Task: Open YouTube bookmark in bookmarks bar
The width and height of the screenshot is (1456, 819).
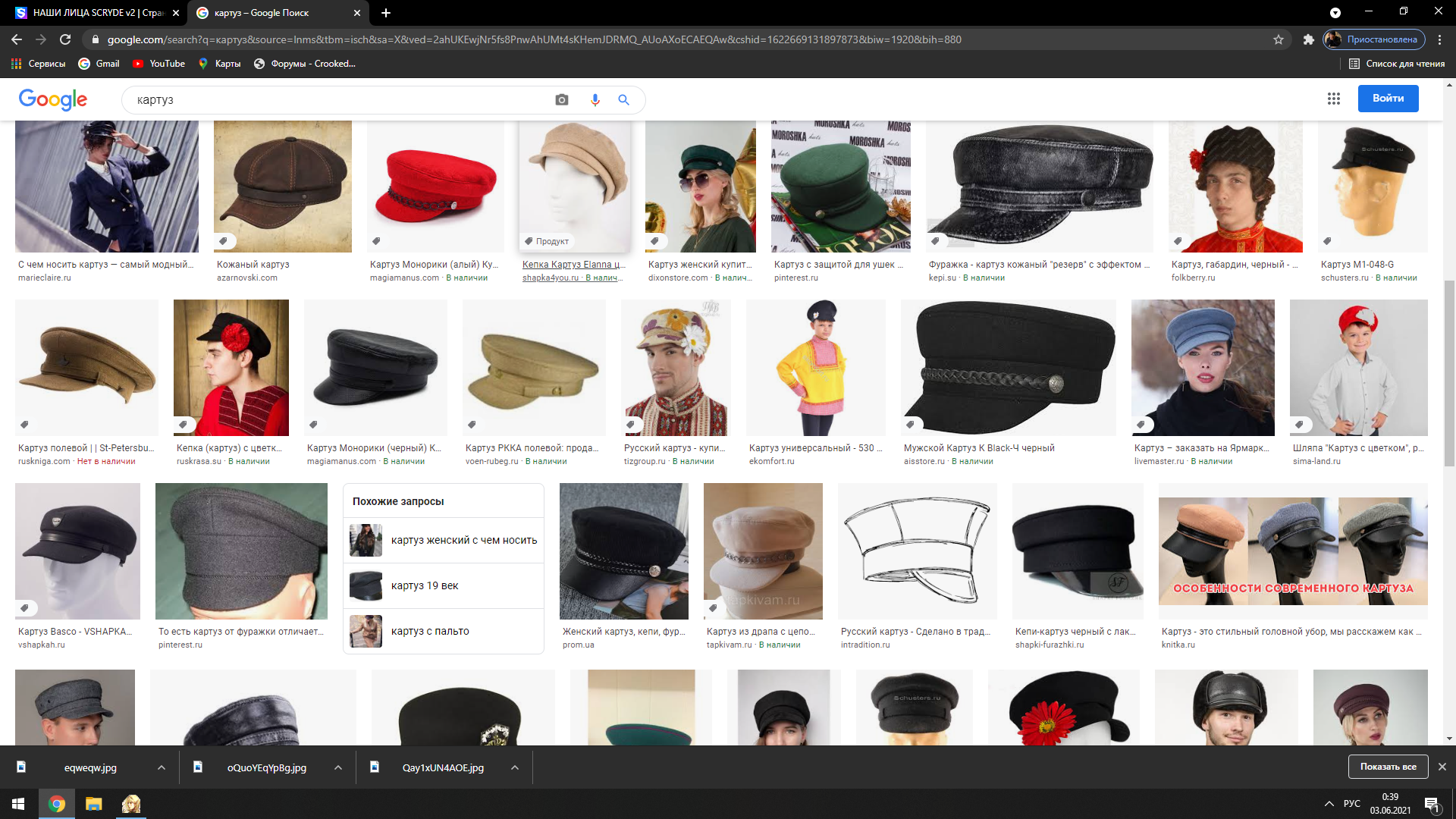Action: [159, 64]
